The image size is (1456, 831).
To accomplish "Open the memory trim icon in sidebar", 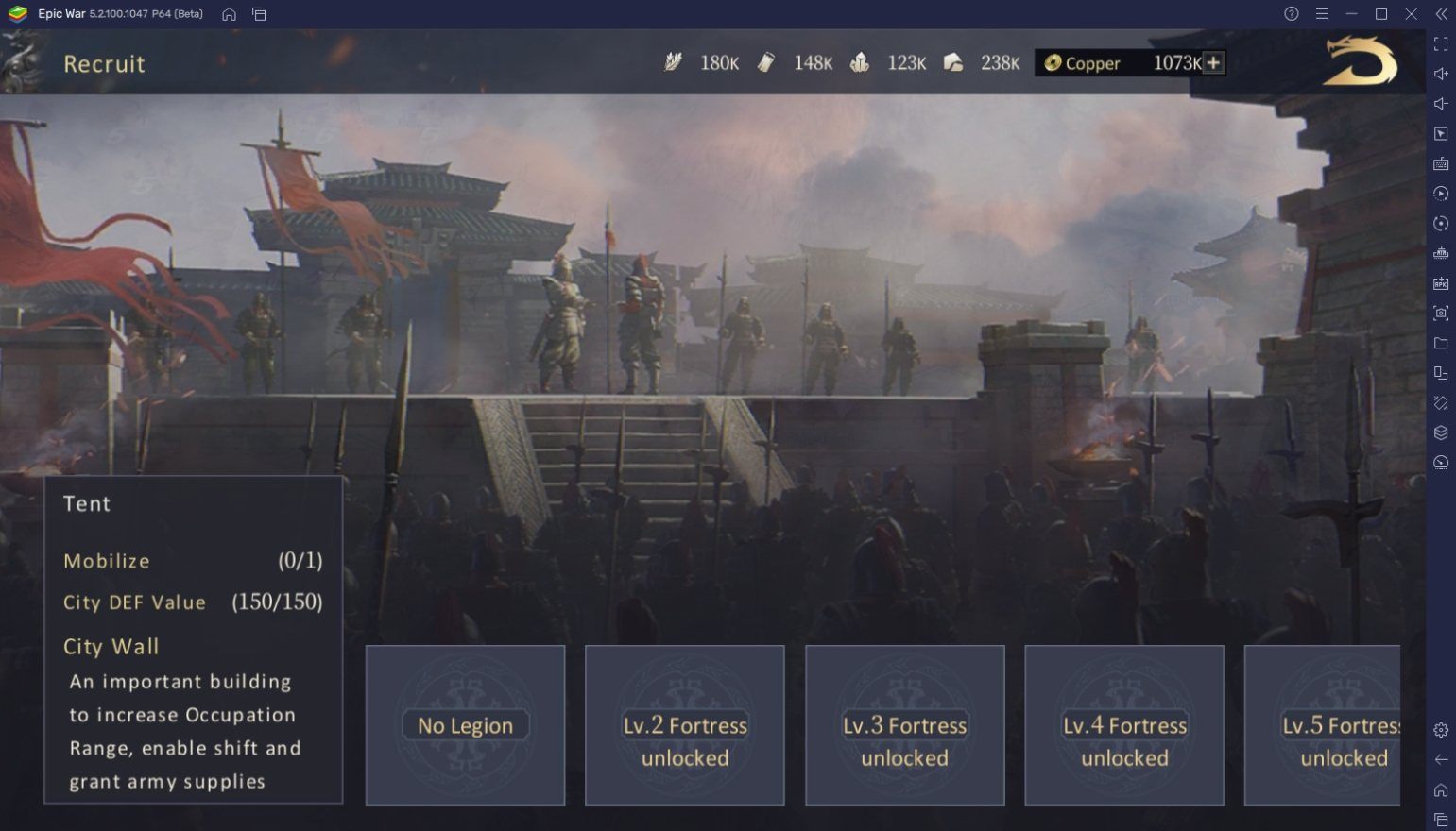I will click(x=1441, y=253).
